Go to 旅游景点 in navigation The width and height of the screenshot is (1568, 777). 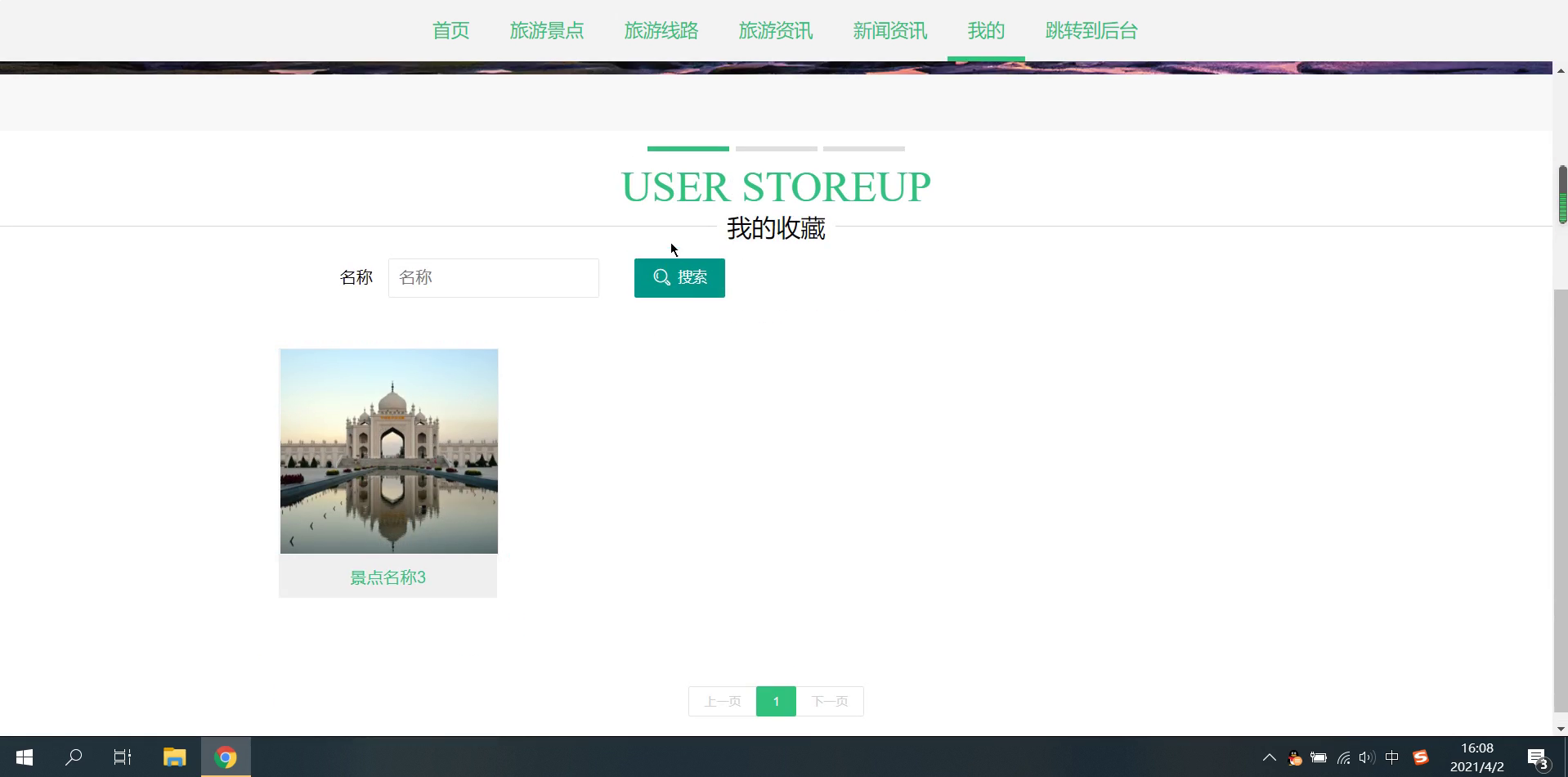[547, 31]
